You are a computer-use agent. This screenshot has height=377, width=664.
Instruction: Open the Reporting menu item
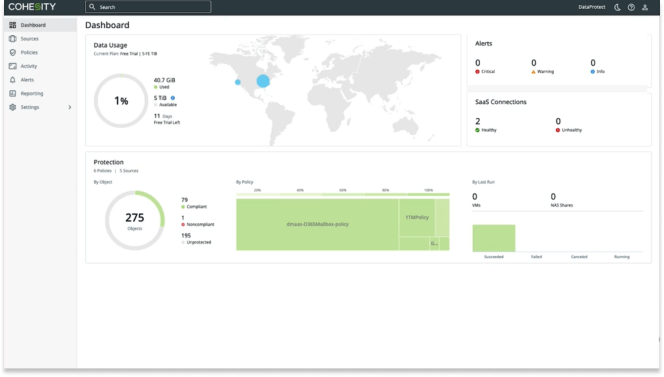[x=40, y=93]
